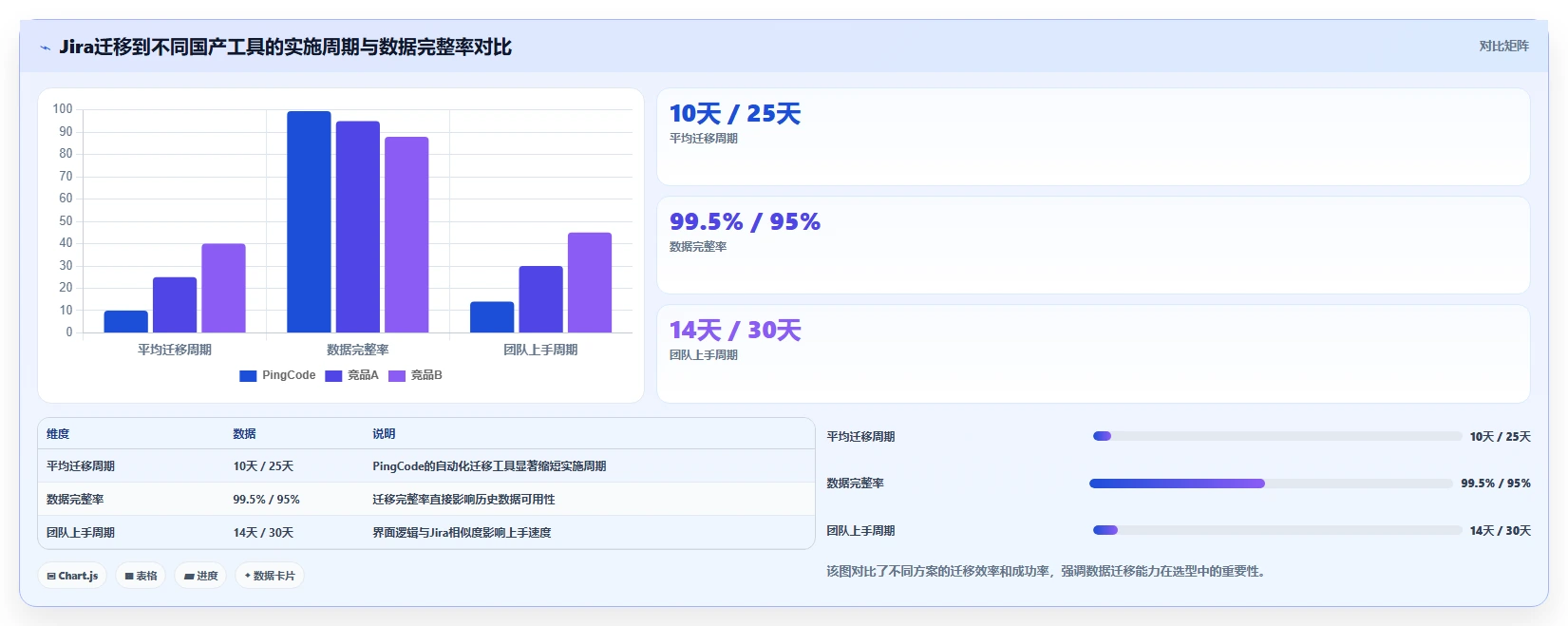Image resolution: width=1568 pixels, height=626 pixels.
Task: Click the PingCode bar for 团队上手周期
Action: 492,317
